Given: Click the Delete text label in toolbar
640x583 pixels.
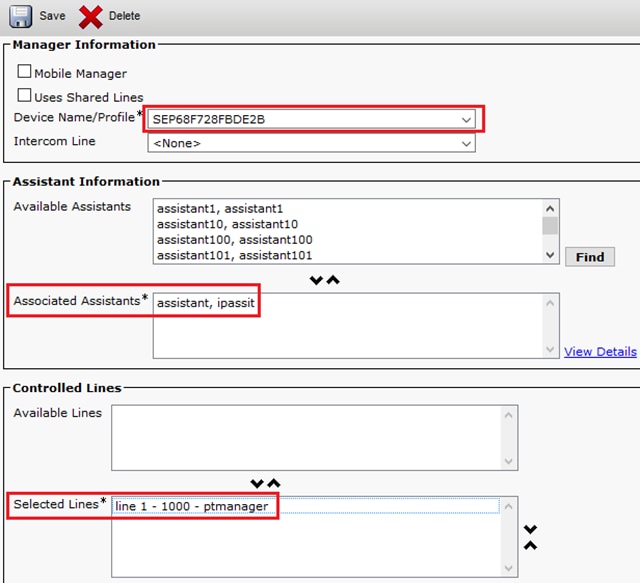Looking at the screenshot, I should [124, 16].
